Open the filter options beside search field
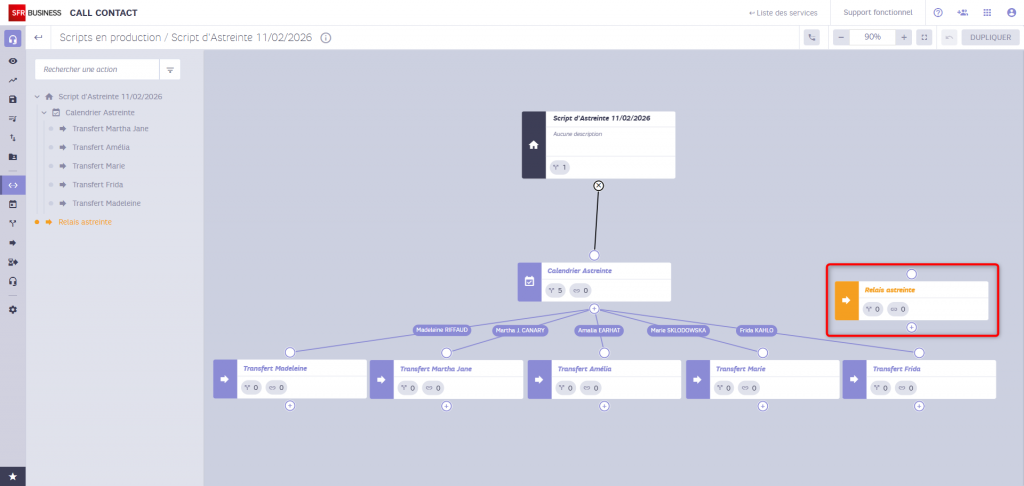1024x486 pixels. tap(170, 70)
